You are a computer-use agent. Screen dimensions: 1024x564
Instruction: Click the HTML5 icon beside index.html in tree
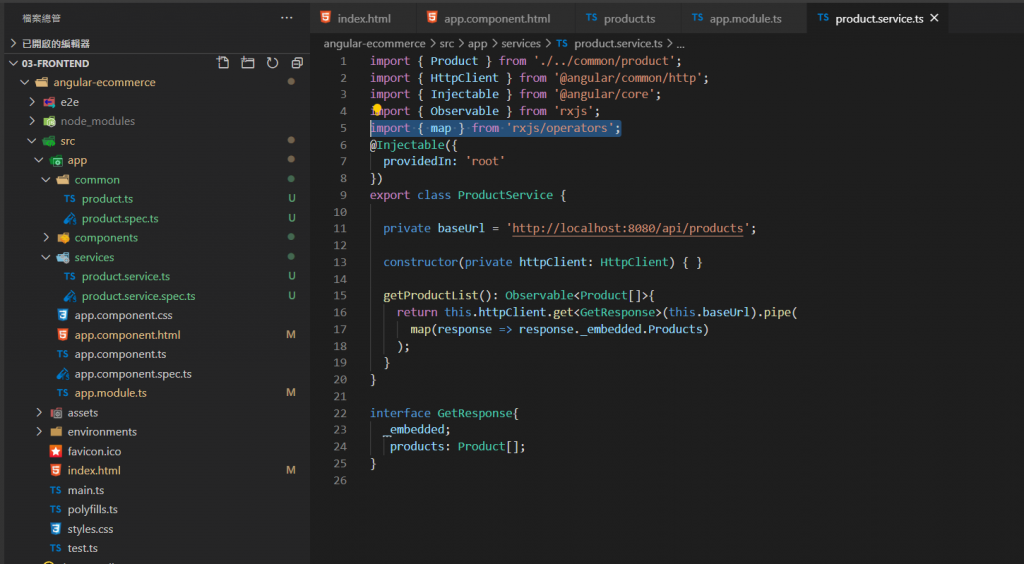(x=56, y=470)
